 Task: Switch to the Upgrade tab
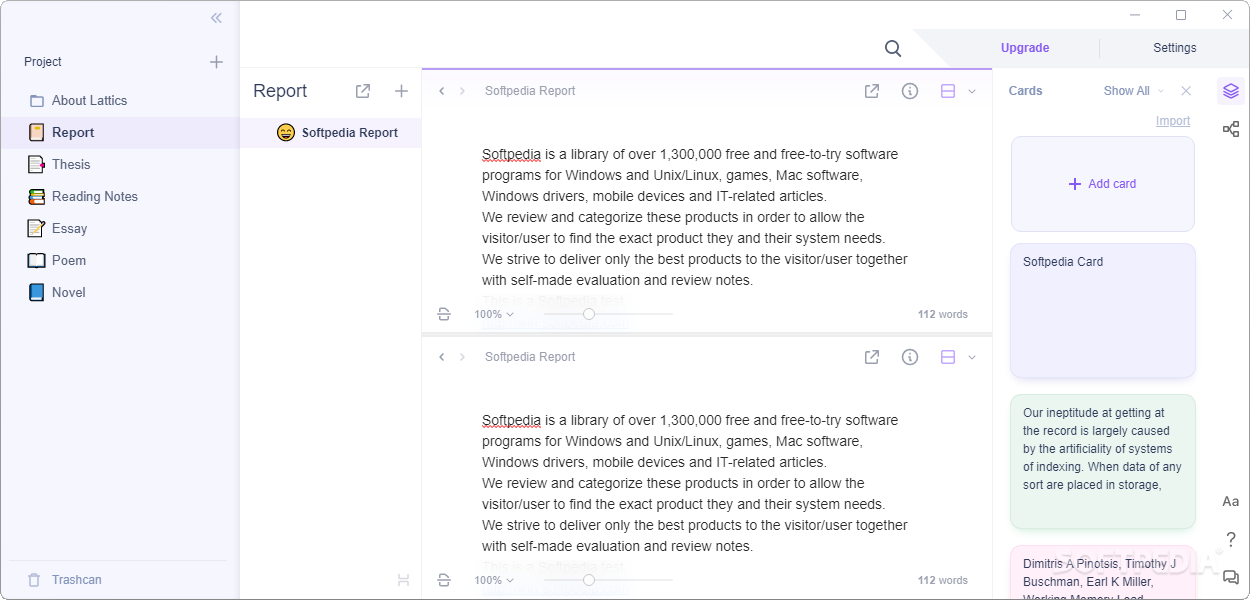[1025, 48]
